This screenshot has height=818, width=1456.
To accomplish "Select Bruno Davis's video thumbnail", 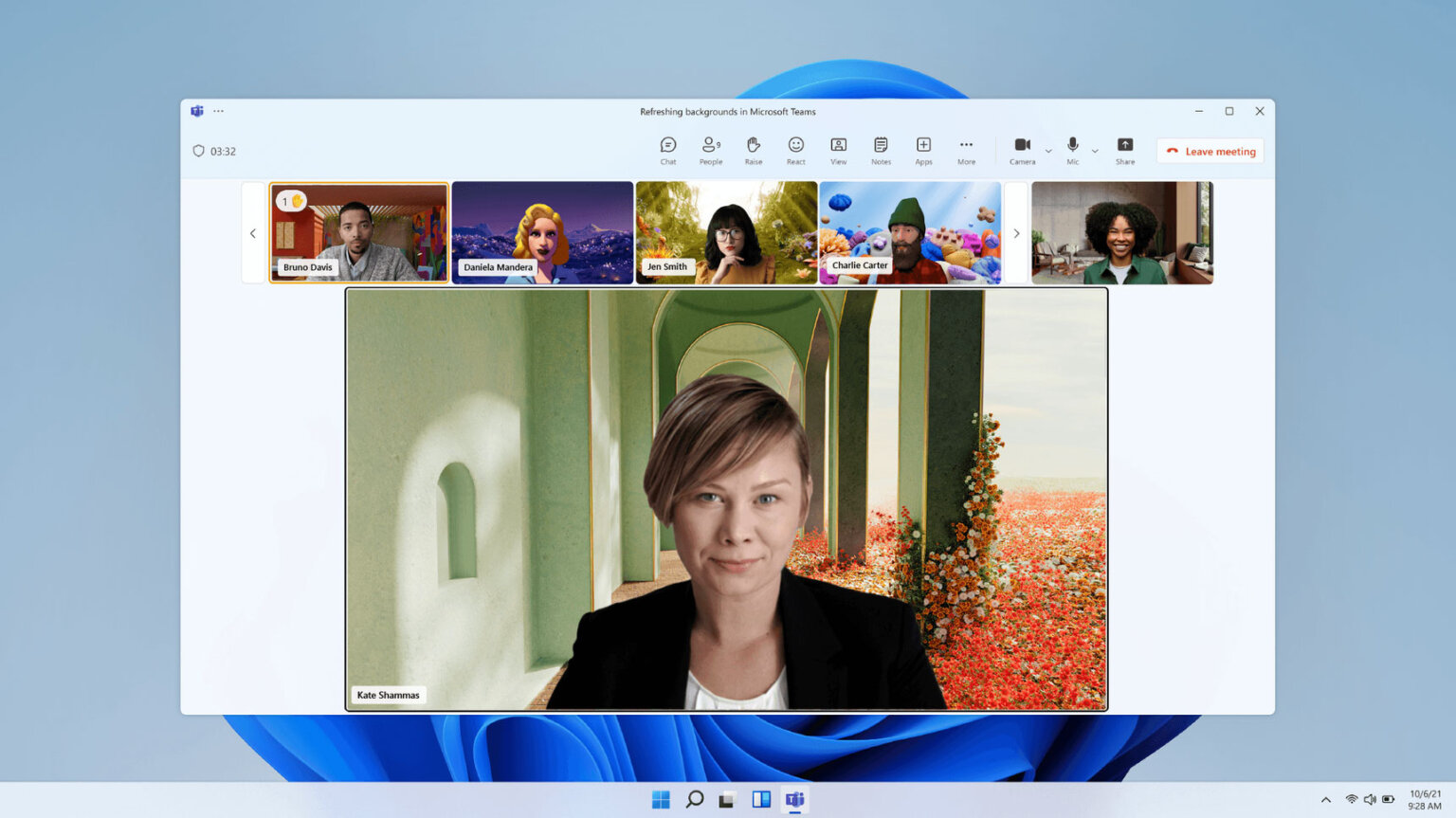I will pyautogui.click(x=359, y=232).
